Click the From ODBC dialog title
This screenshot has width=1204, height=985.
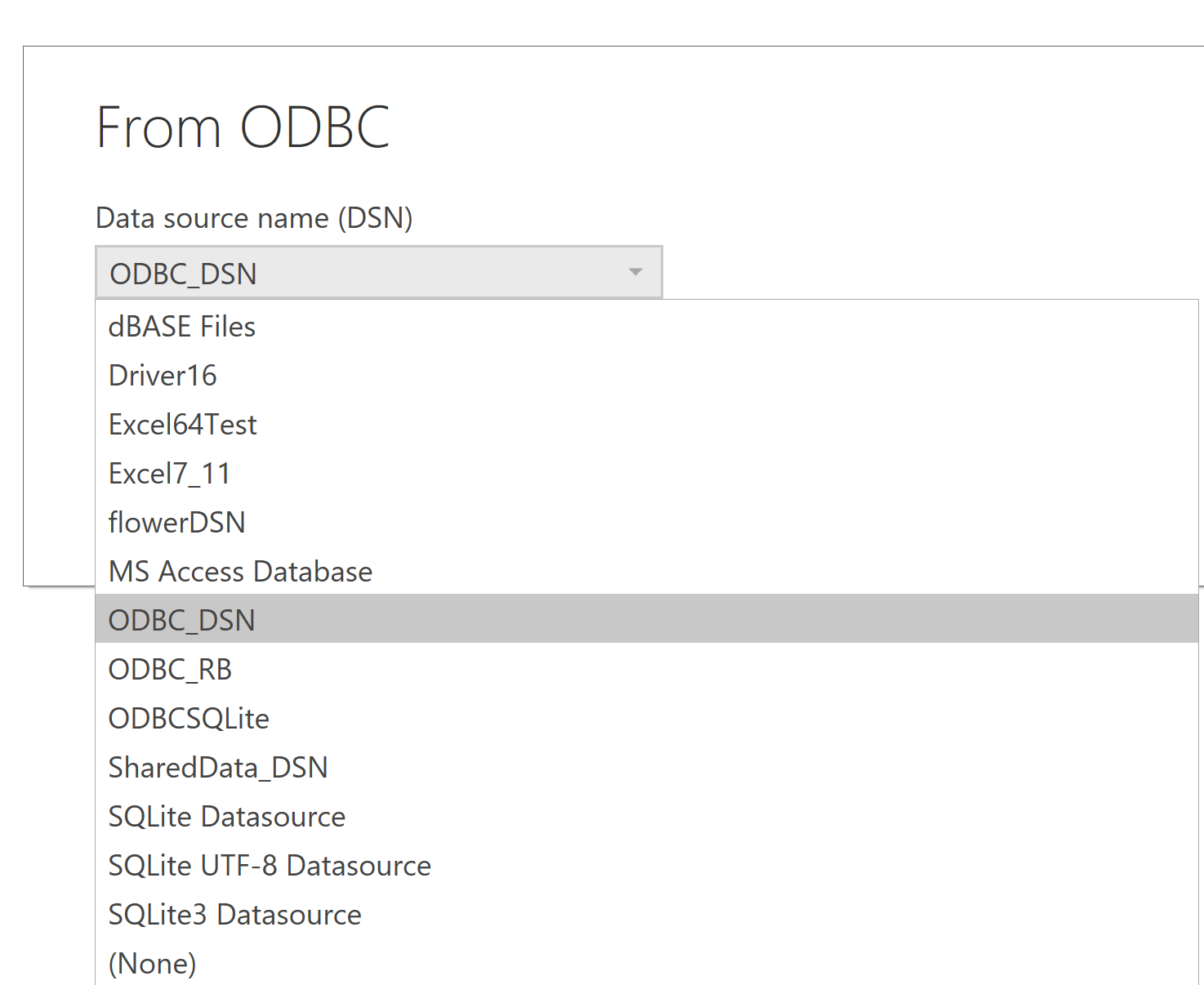point(243,127)
